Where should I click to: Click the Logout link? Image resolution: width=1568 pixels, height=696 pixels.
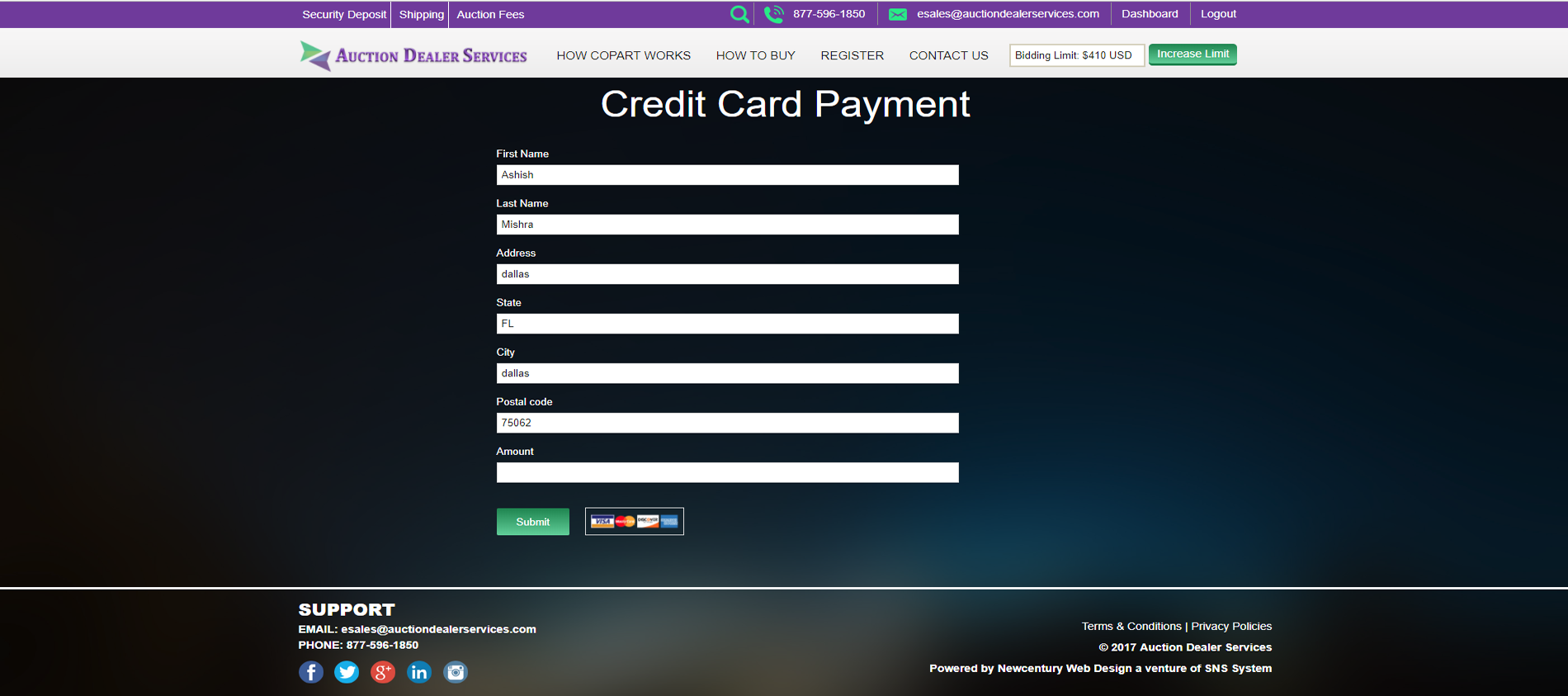[x=1218, y=14]
